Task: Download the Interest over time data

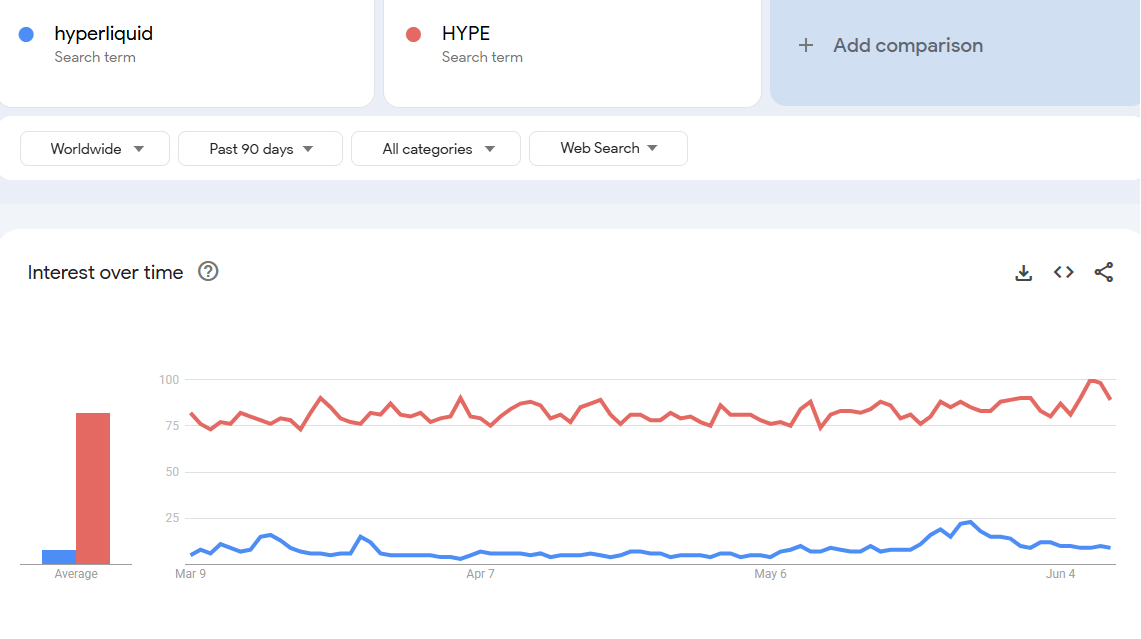Action: (x=1023, y=273)
